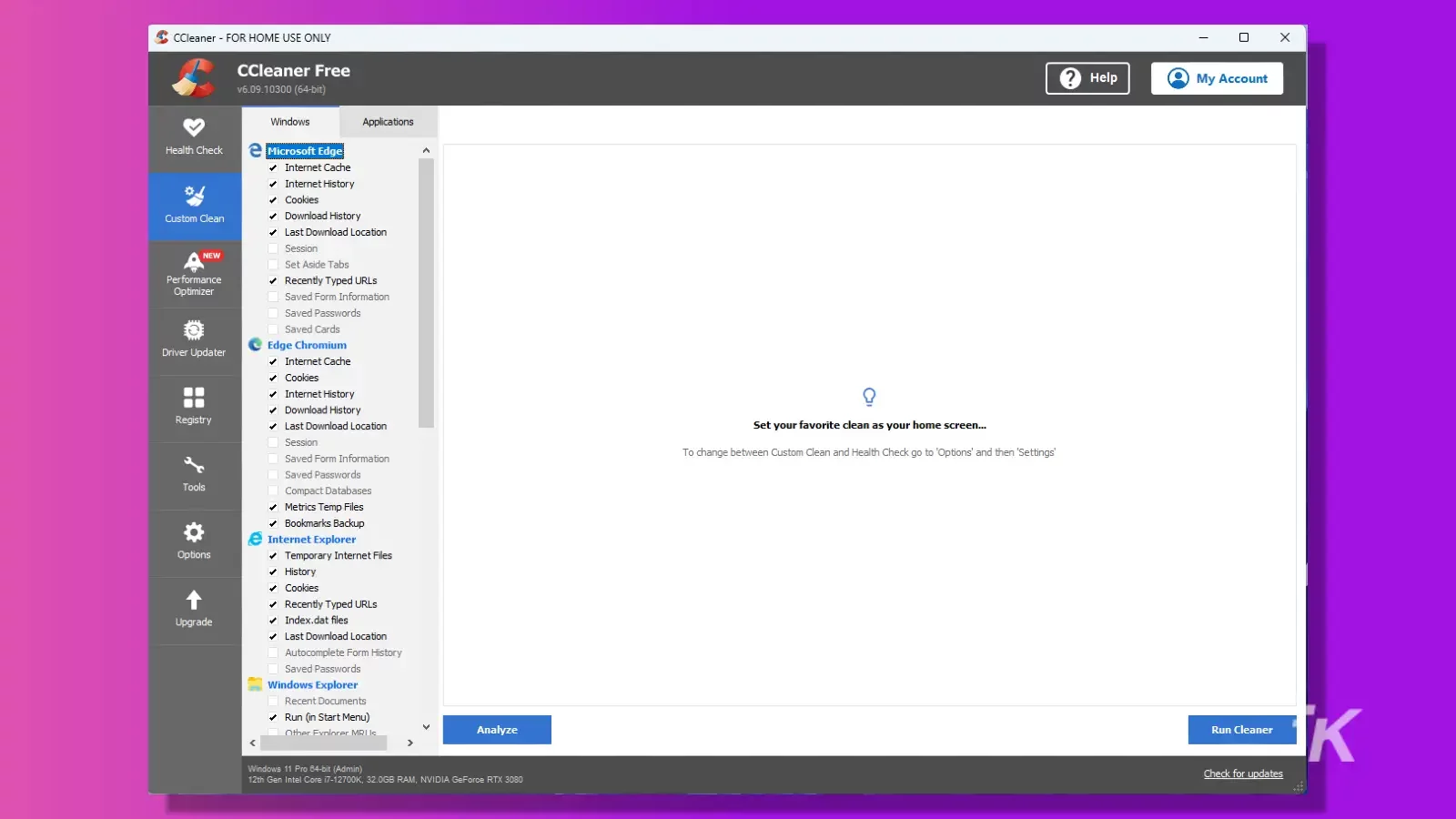Image resolution: width=1456 pixels, height=819 pixels.
Task: Click the horizontal scroll right arrow
Action: coord(410,743)
